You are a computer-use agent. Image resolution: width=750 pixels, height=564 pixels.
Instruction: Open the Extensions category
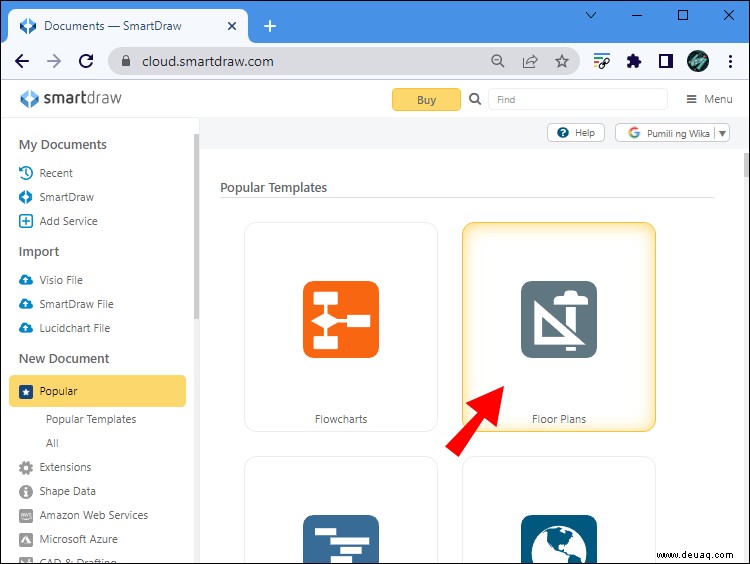65,467
